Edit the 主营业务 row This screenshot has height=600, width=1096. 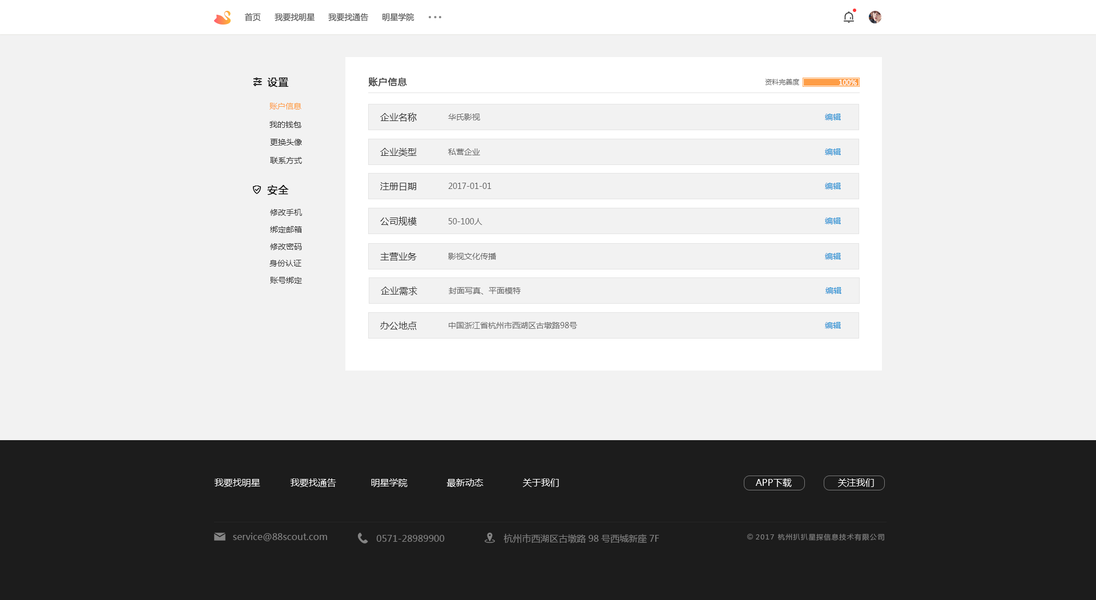coord(832,256)
